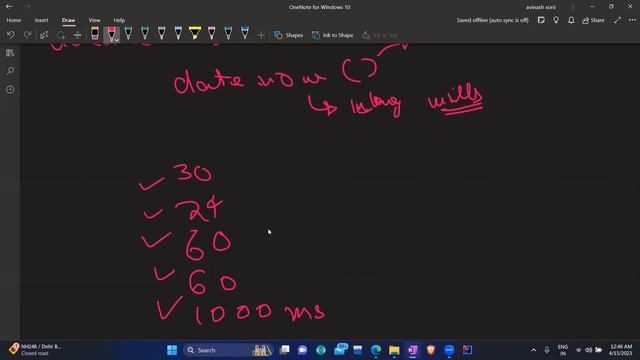
Task: Choose the yellow highlighter
Action: click(x=195, y=33)
